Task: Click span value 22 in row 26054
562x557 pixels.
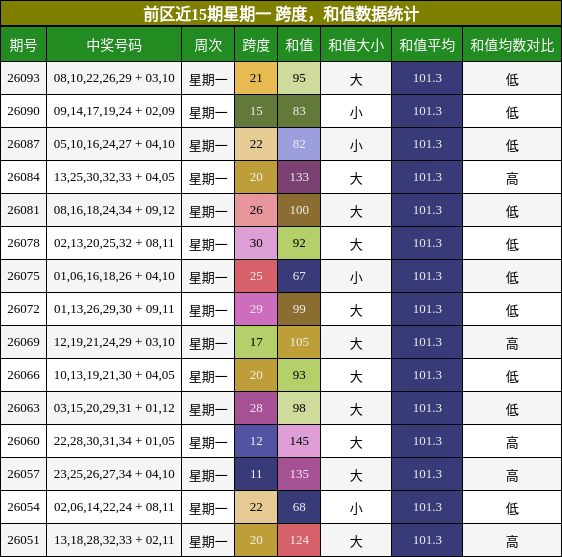Action: coord(256,507)
